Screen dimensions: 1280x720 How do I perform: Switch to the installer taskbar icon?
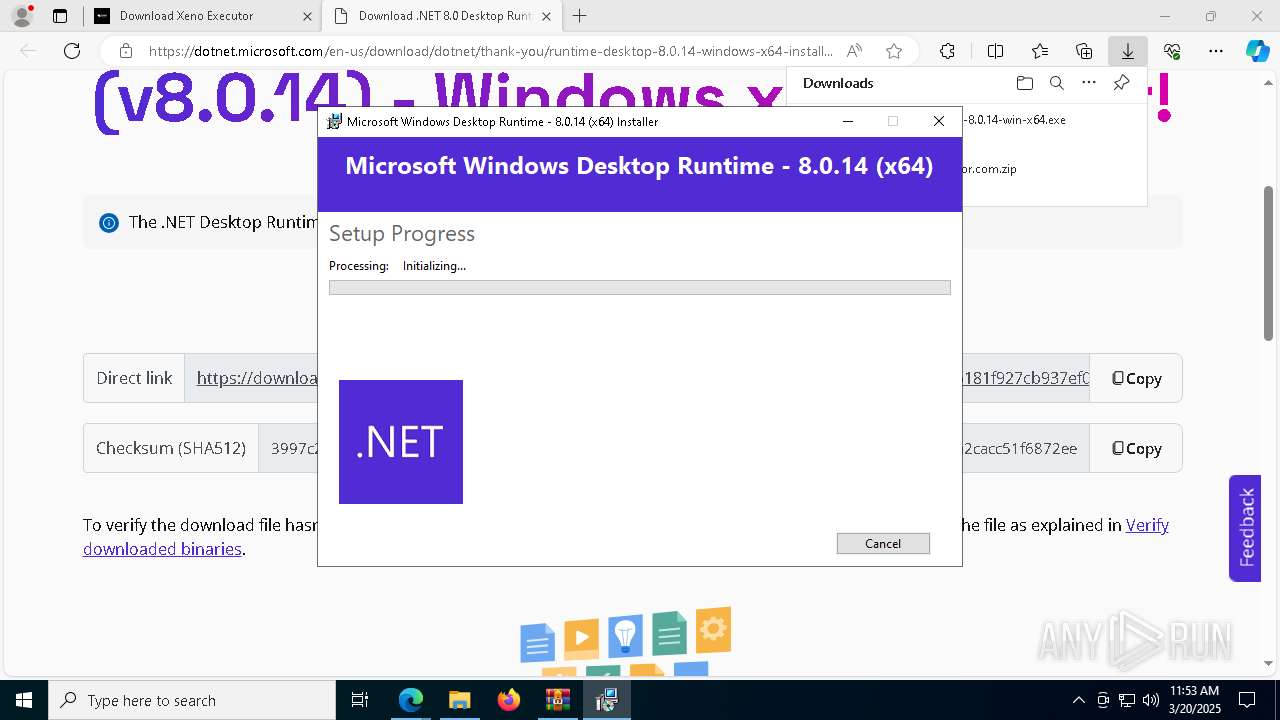(606, 700)
